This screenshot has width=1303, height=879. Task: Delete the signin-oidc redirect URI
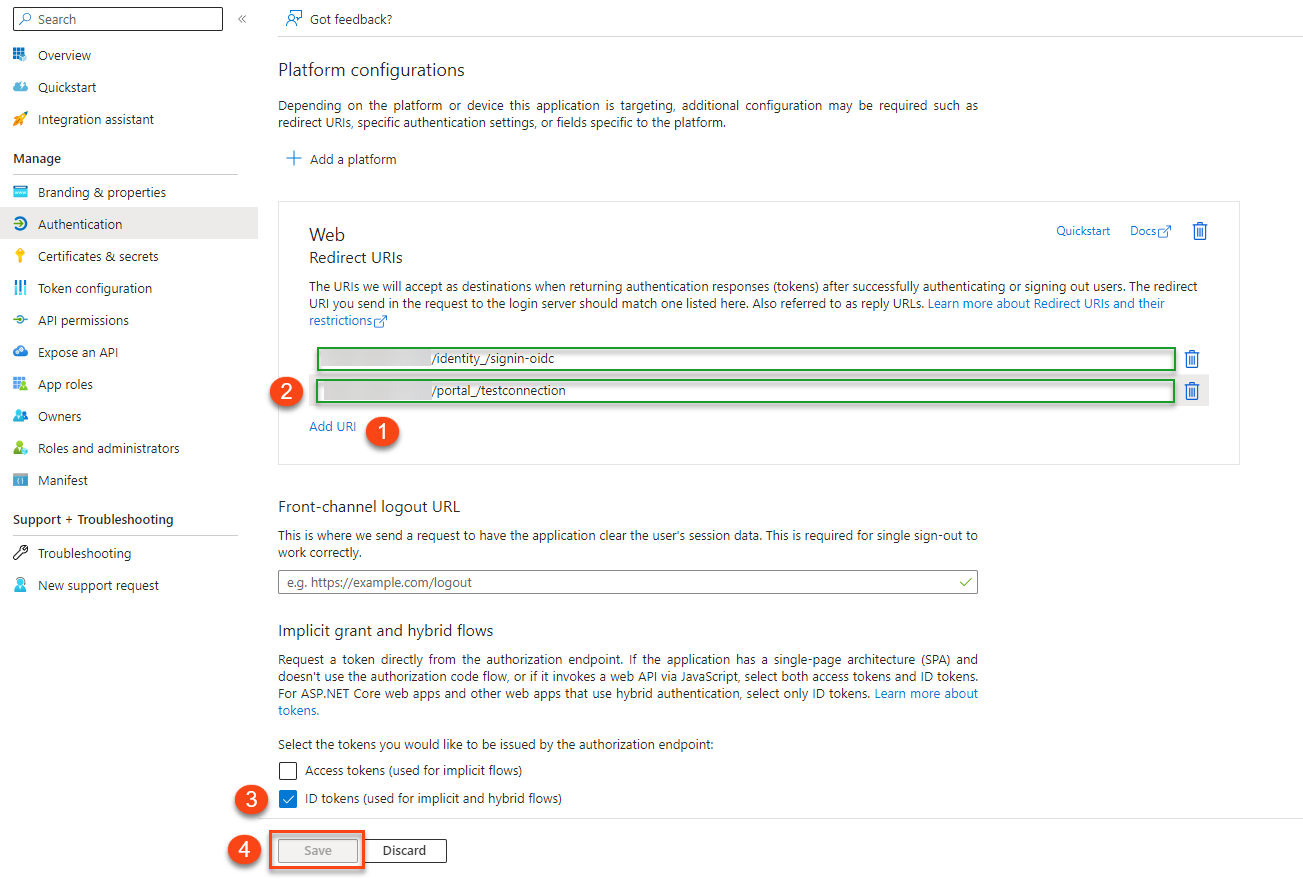1192,359
